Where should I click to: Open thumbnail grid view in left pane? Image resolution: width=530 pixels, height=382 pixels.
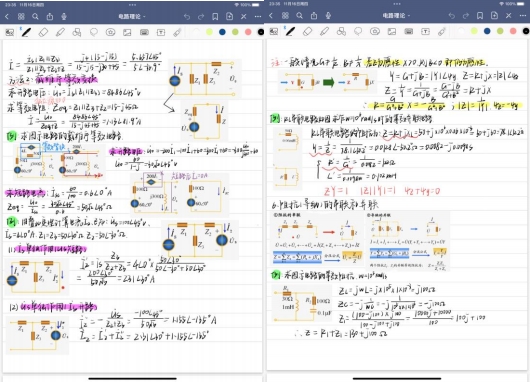point(21,16)
